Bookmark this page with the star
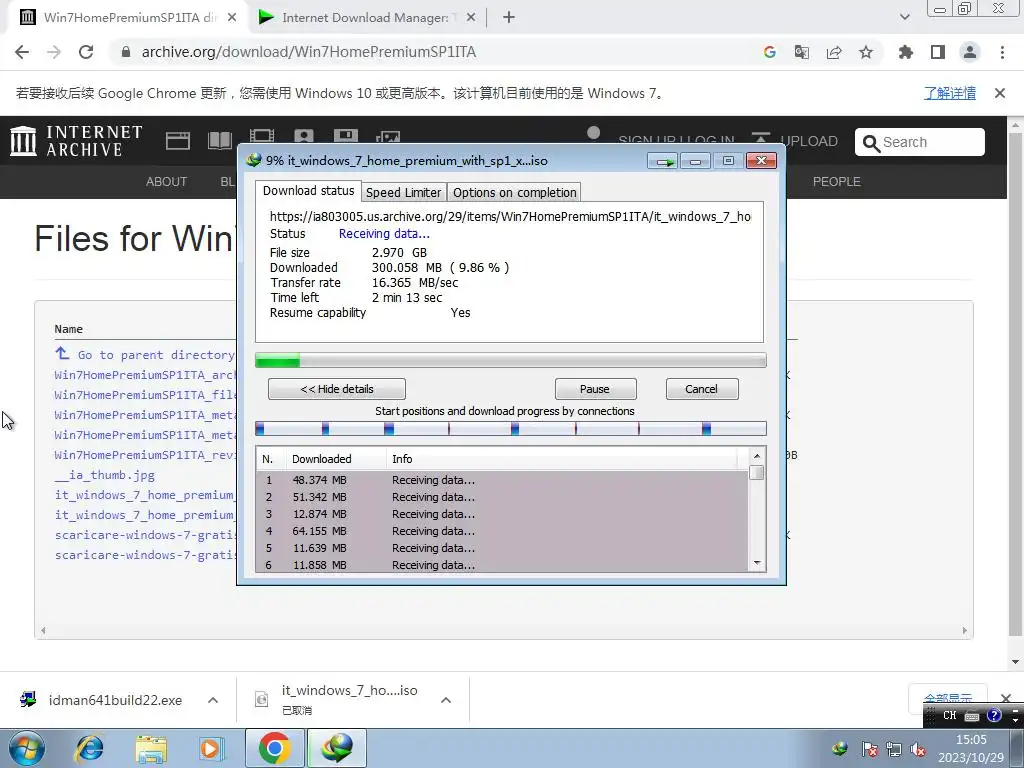The image size is (1024, 768). coord(866,52)
